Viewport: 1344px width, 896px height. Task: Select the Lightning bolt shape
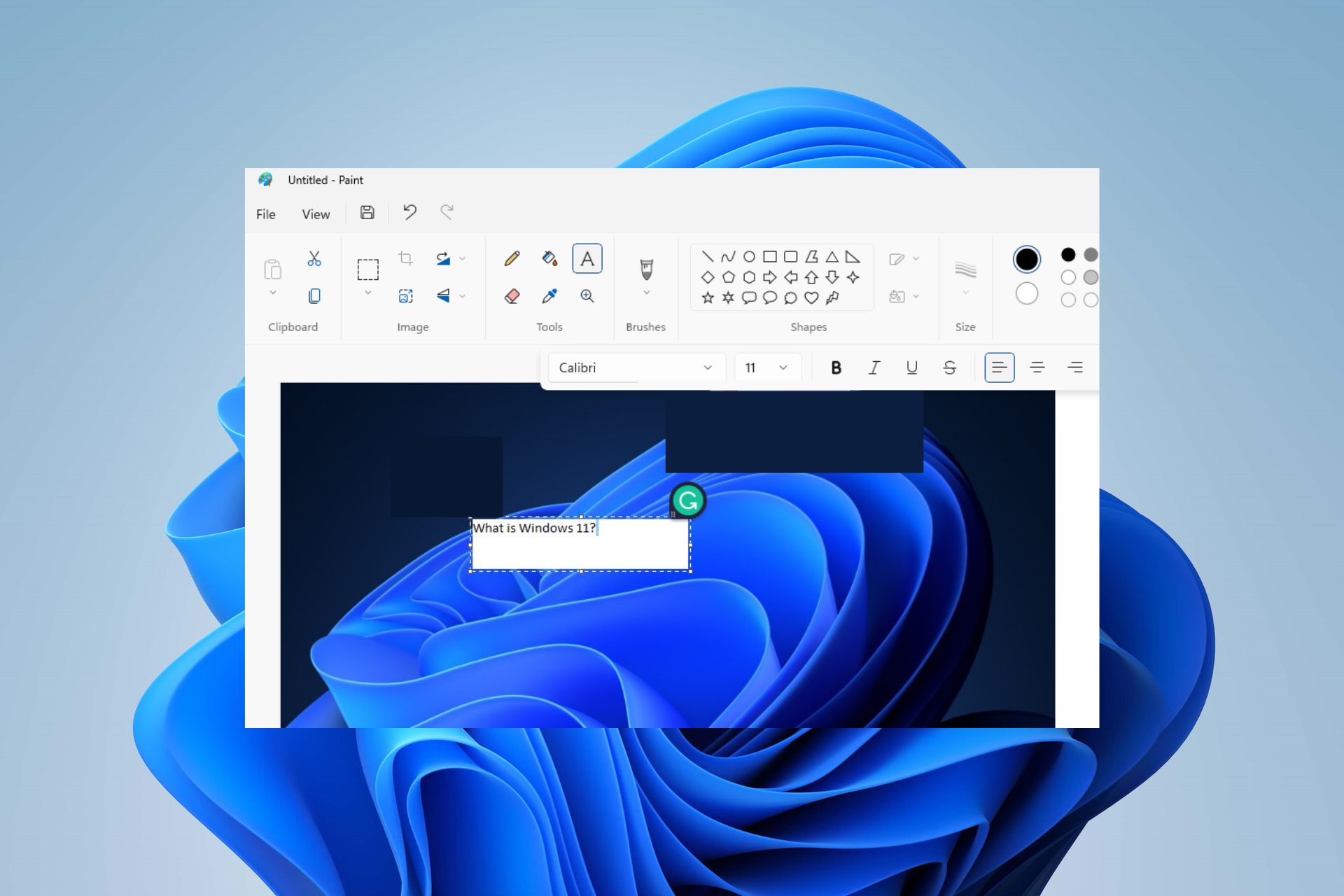coord(832,297)
